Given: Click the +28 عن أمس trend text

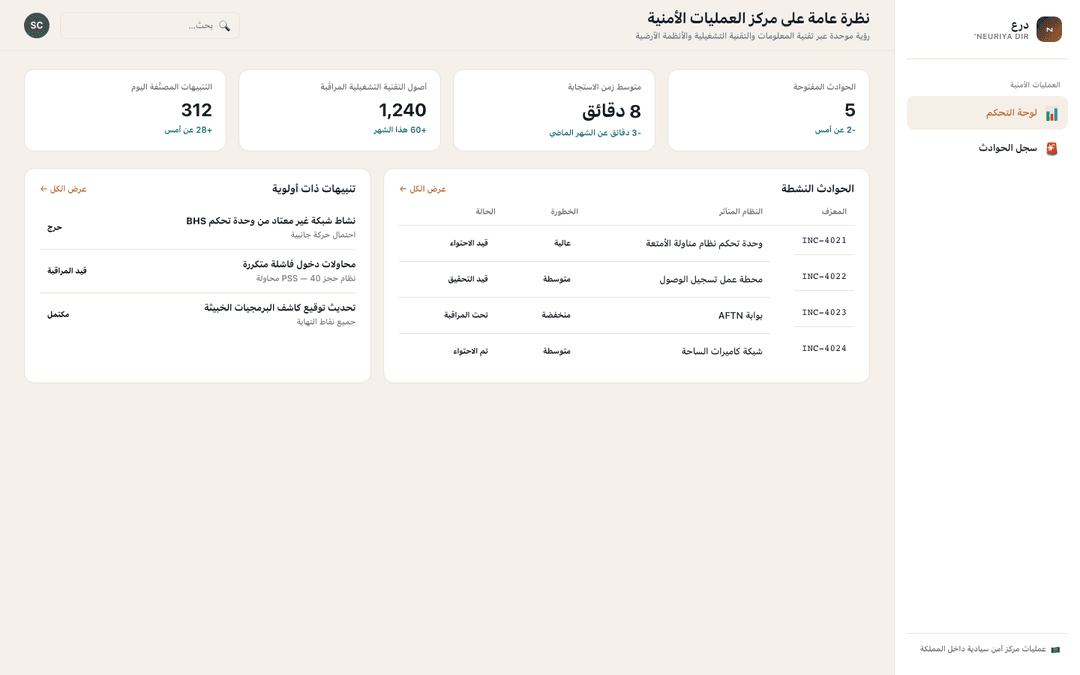Looking at the screenshot, I should [x=188, y=130].
